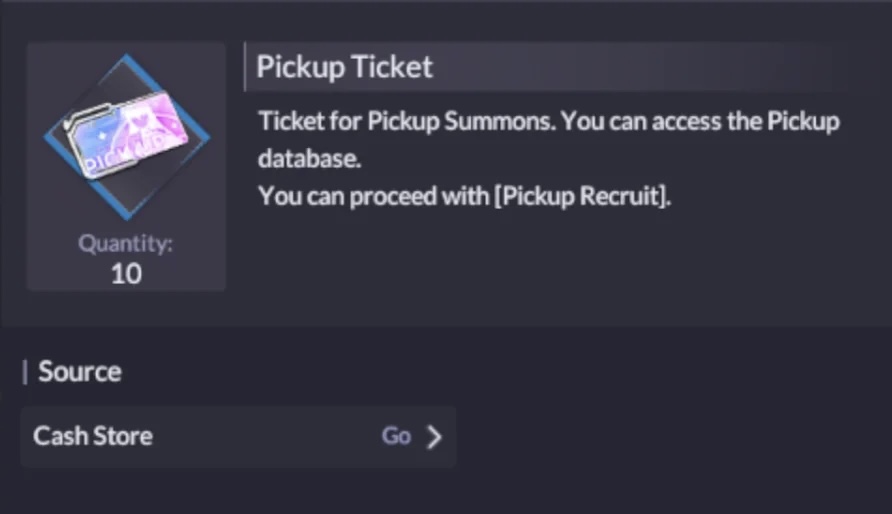The width and height of the screenshot is (892, 514).
Task: Click the blue diamond frame's bottom corner
Action: 127,220
